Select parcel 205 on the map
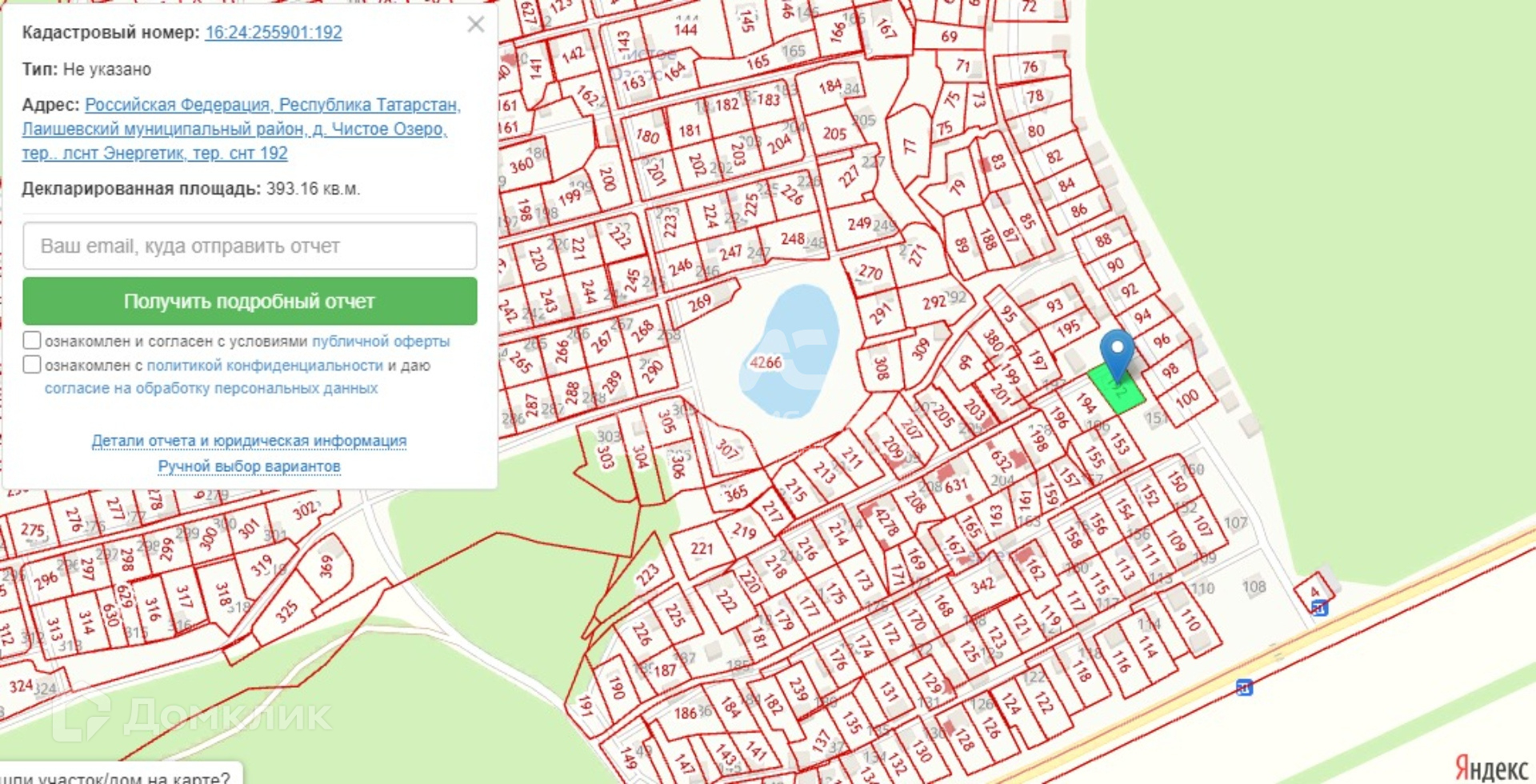Image resolution: width=1536 pixels, height=784 pixels. 834,134
